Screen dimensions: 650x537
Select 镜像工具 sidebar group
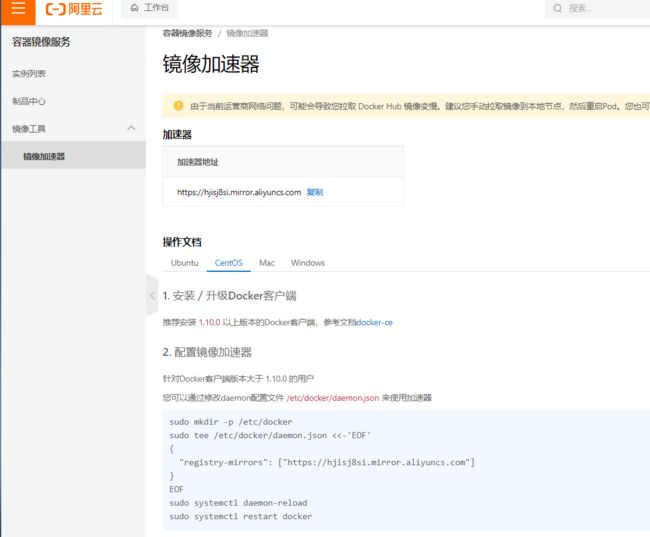29,129
